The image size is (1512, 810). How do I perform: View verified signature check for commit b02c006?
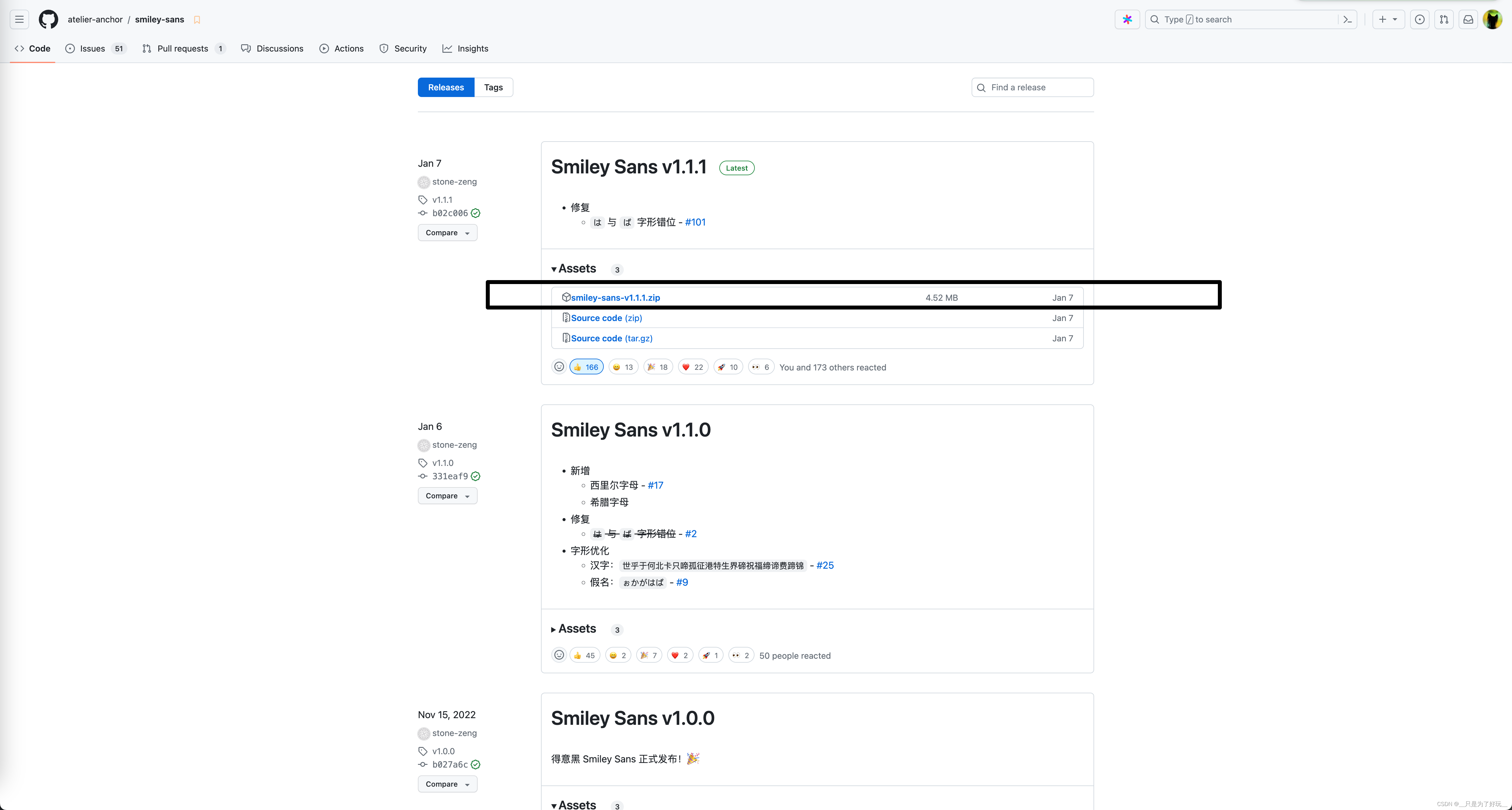(x=475, y=213)
